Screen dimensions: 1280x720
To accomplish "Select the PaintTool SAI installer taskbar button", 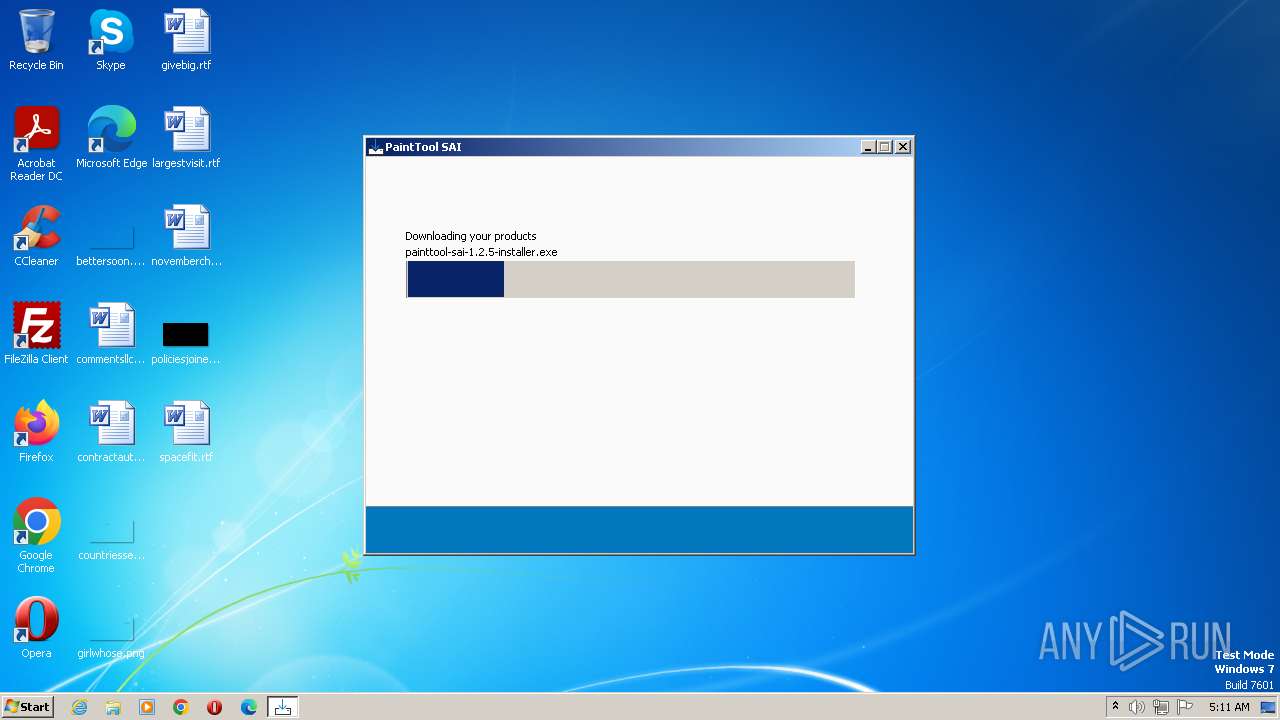I will point(283,707).
